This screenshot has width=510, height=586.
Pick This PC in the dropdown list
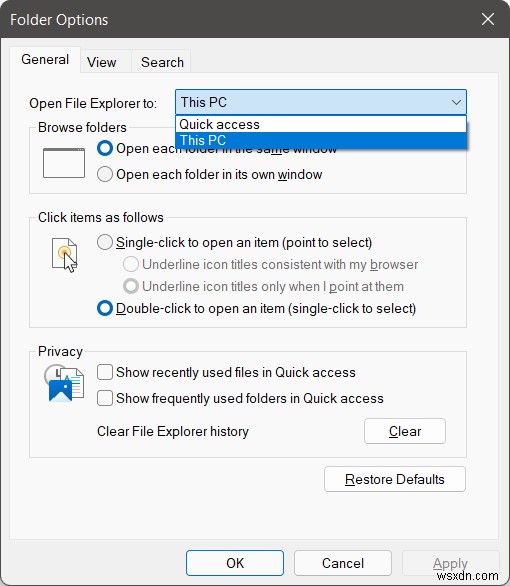[321, 141]
